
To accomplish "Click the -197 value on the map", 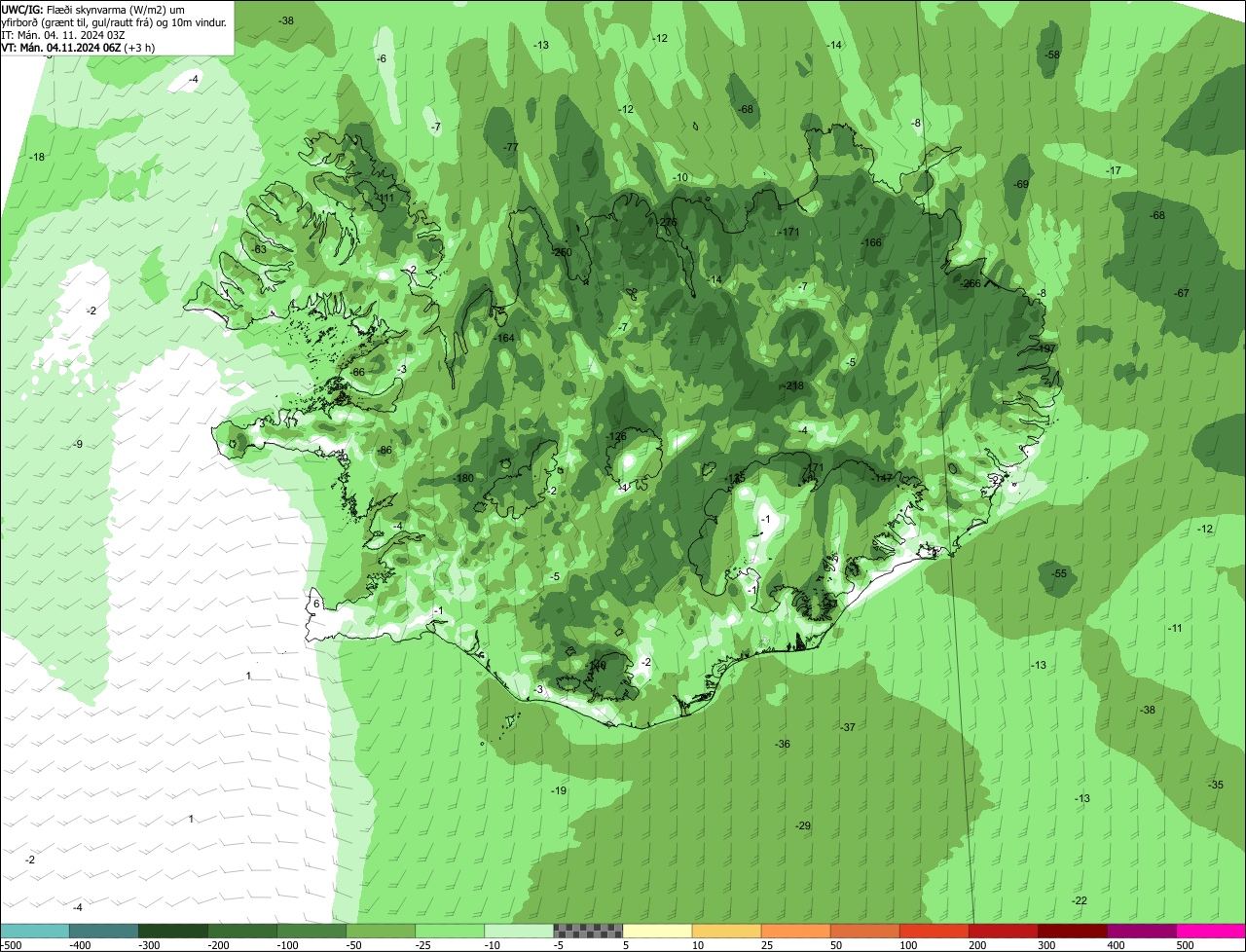I will click(1045, 348).
